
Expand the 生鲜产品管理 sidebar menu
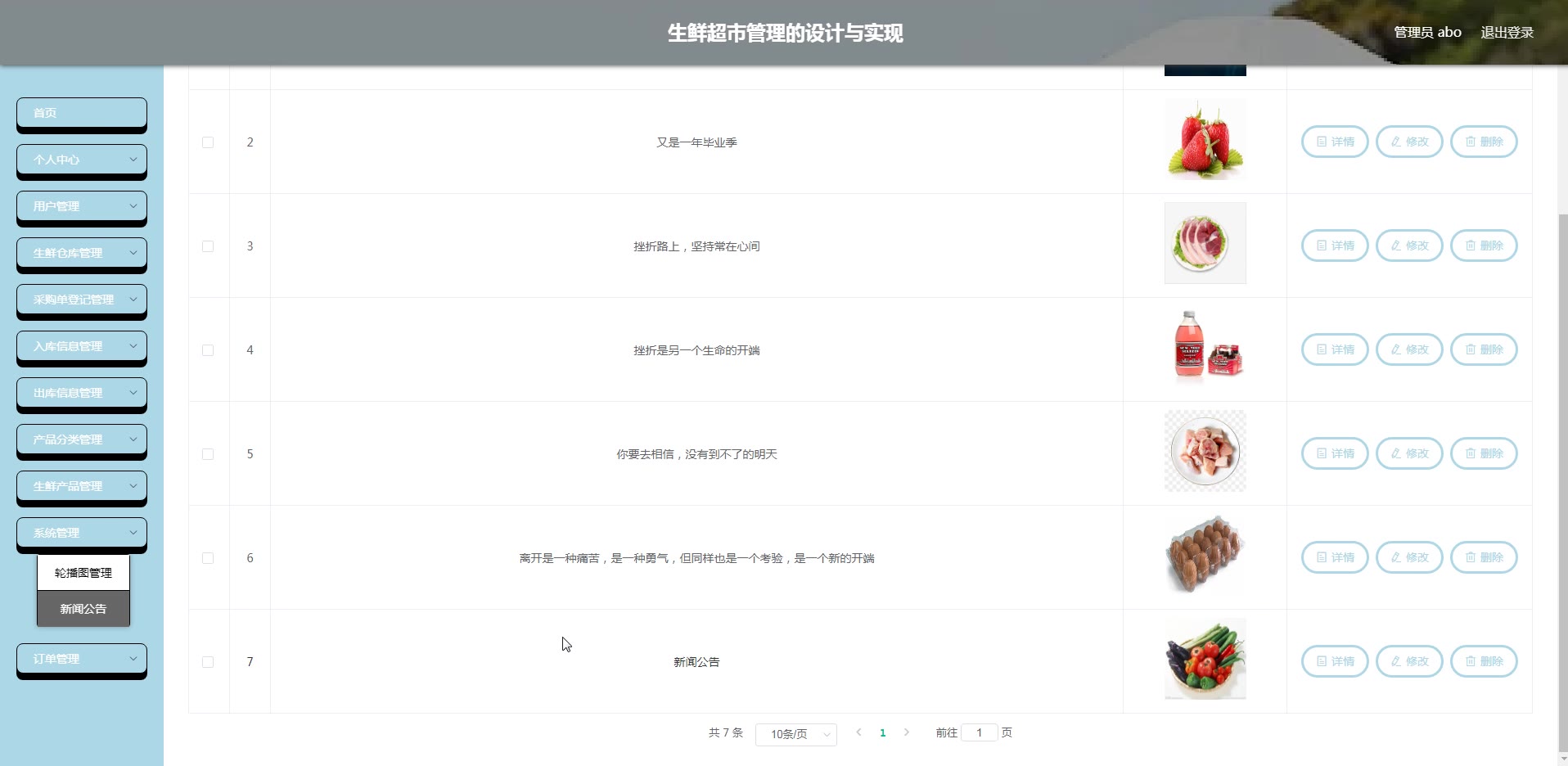[82, 486]
